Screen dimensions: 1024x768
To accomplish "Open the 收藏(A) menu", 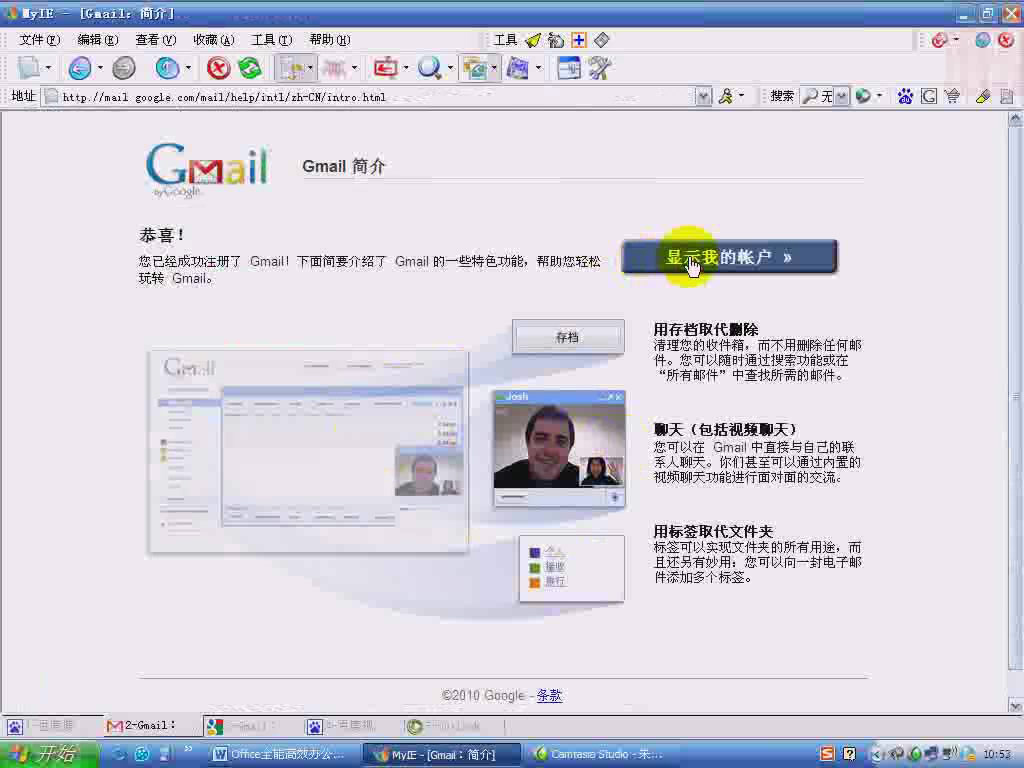I will (214, 40).
